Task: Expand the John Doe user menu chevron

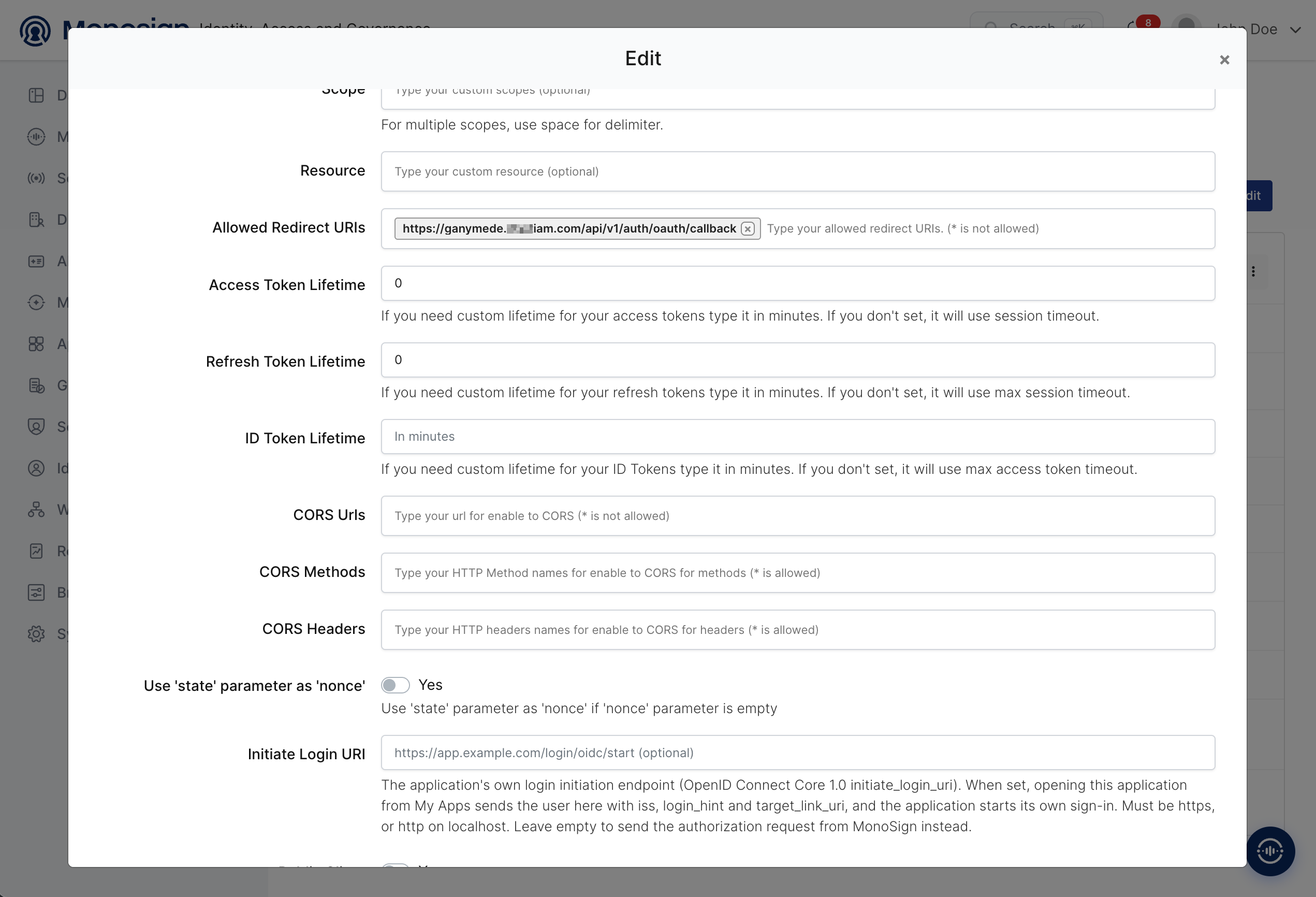Action: (1295, 30)
